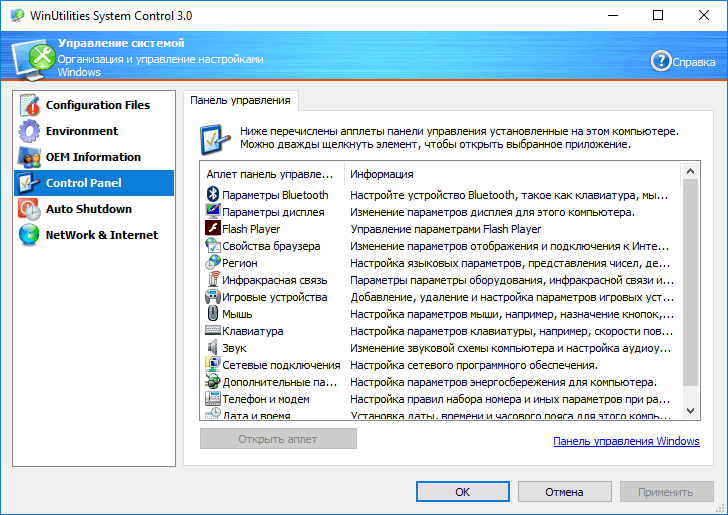Click description 'Настройка сетевого программного обеспечения.'
Screen dimensions: 728x515
tap(474, 365)
